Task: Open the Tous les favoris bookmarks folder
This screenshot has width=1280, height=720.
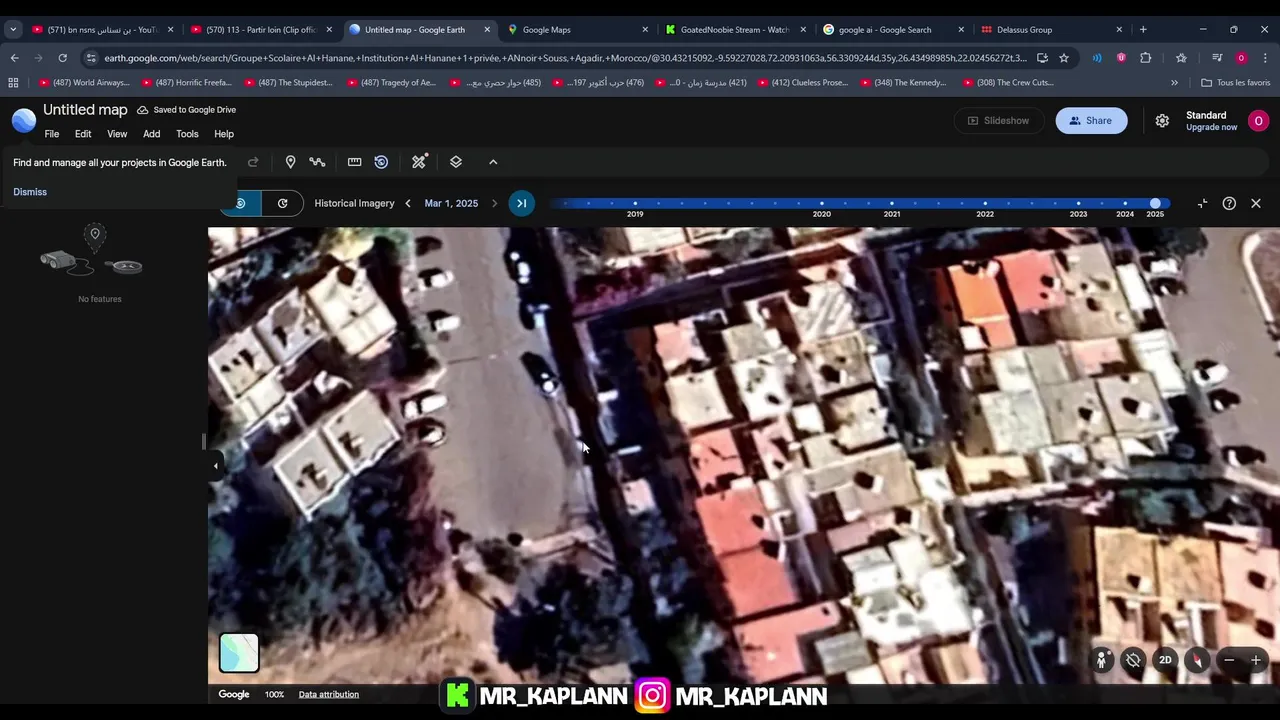Action: (x=1236, y=83)
